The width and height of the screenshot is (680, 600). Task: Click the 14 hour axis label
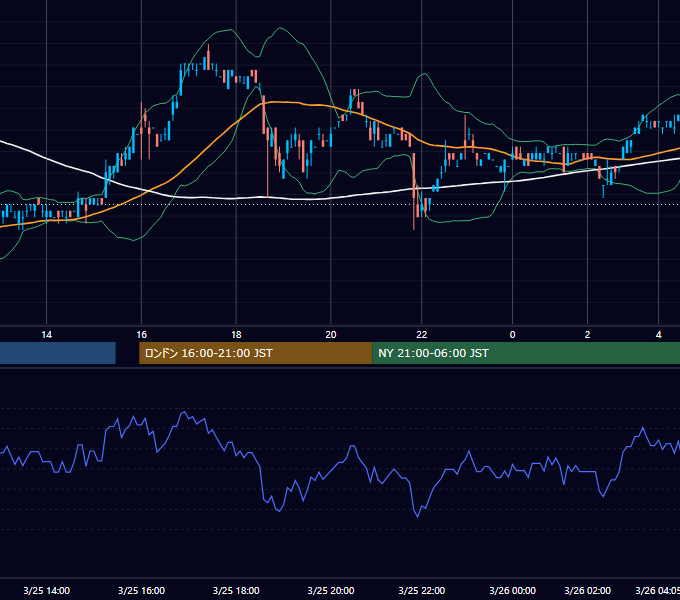(x=46, y=335)
